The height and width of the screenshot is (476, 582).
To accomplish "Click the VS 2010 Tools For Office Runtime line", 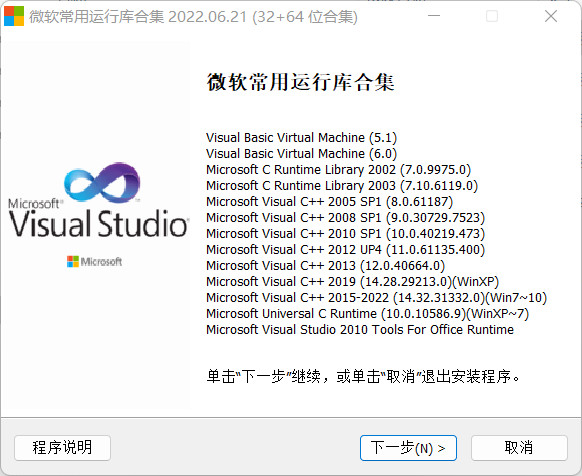I will 360,329.
